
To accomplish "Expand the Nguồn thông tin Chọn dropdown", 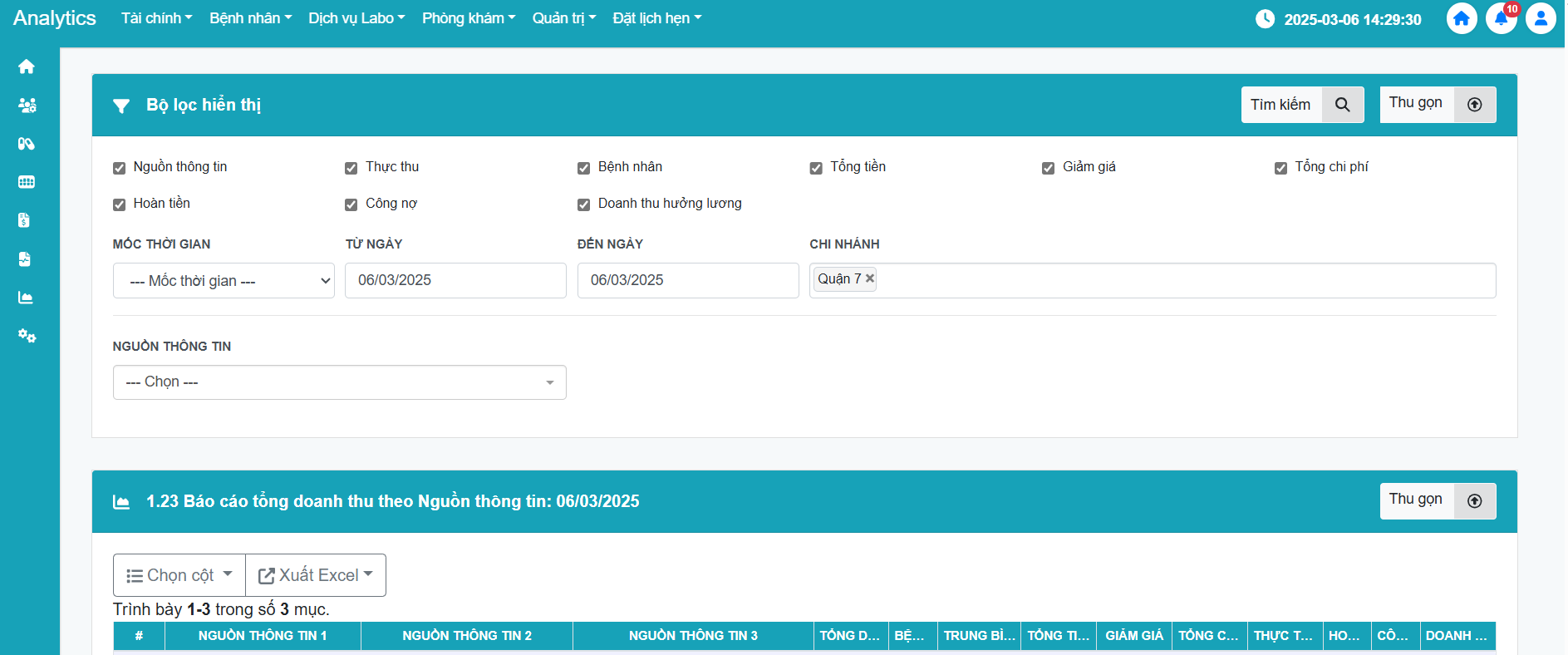I will (339, 382).
